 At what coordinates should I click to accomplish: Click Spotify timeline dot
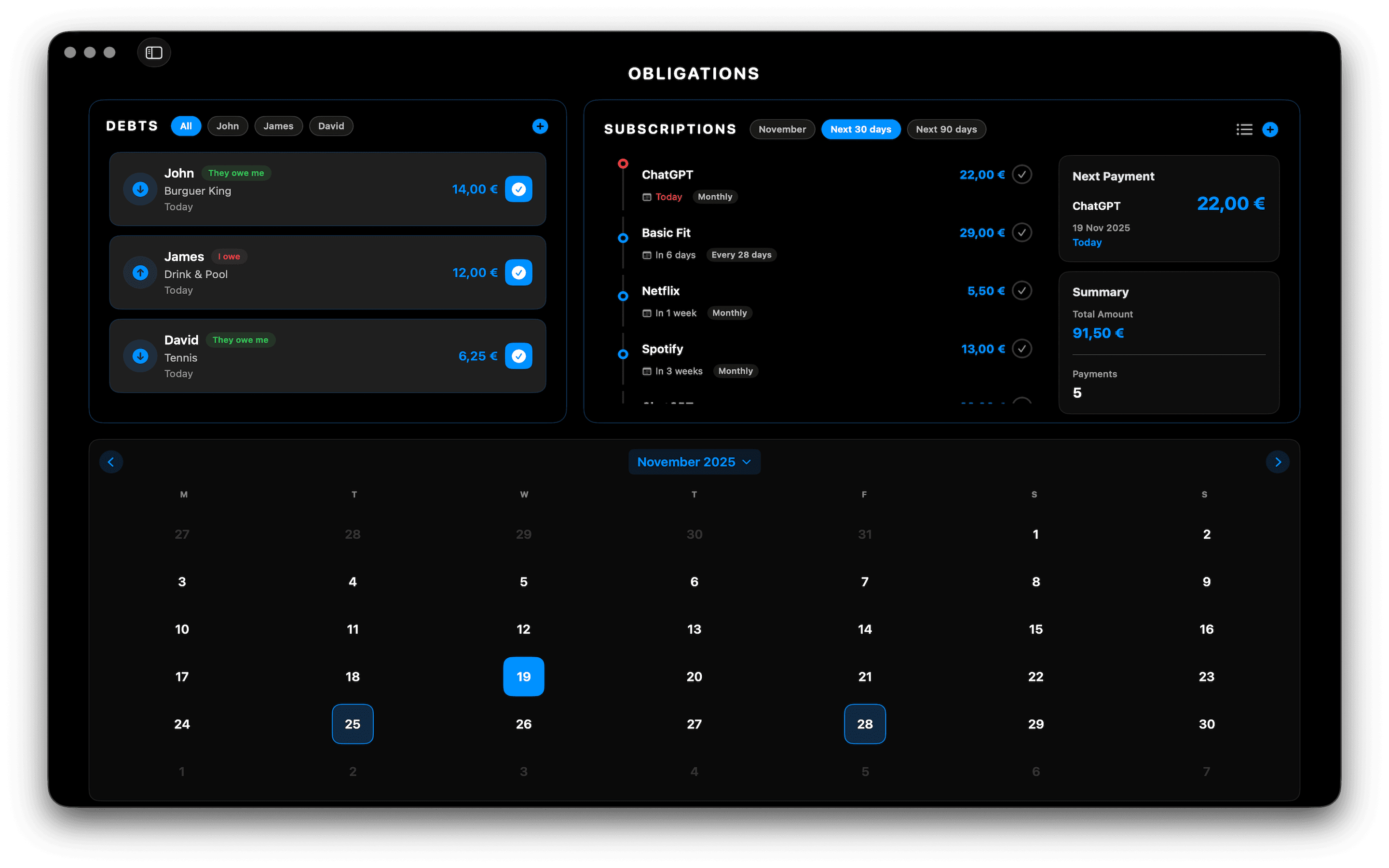point(623,354)
